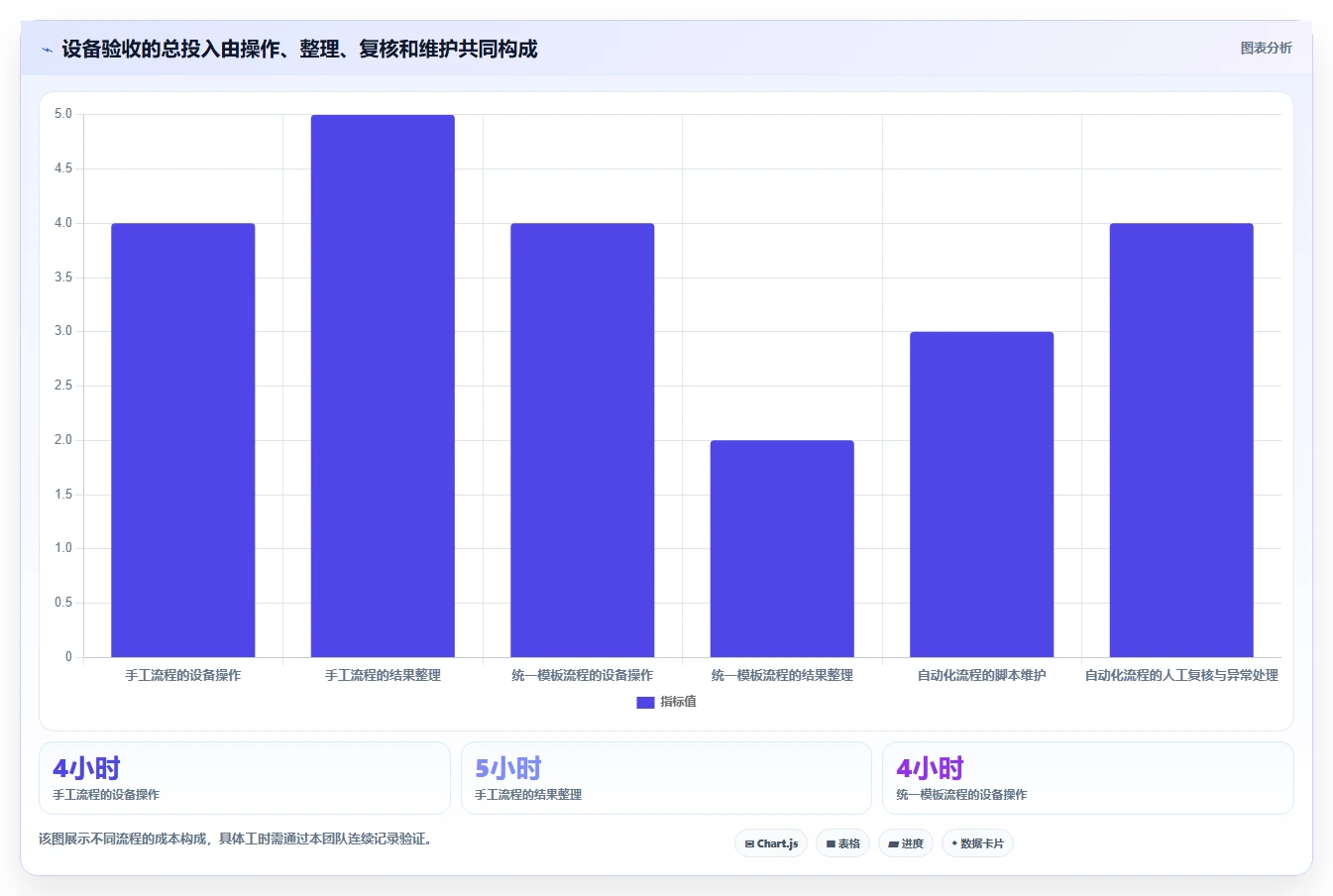The height and width of the screenshot is (896, 1333).
Task: Click axis label 统一模板流程的结果整理
Action: pyautogui.click(x=782, y=675)
